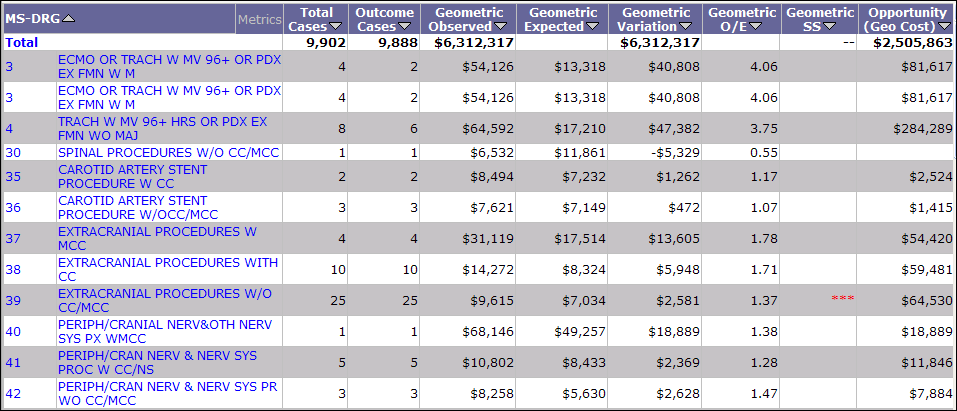Open the Total Cases column dropdown arrow

coord(335,27)
